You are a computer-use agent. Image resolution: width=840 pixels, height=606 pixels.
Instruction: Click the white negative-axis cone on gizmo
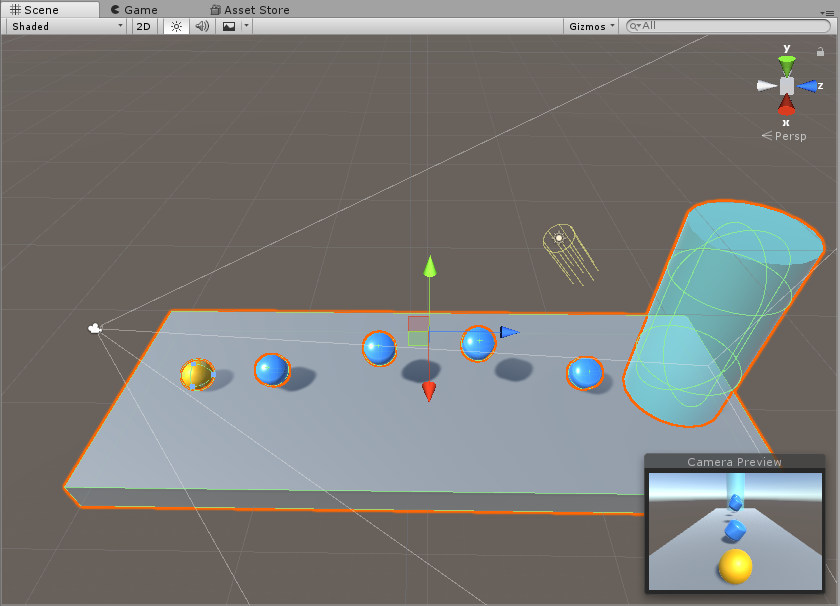tap(767, 86)
